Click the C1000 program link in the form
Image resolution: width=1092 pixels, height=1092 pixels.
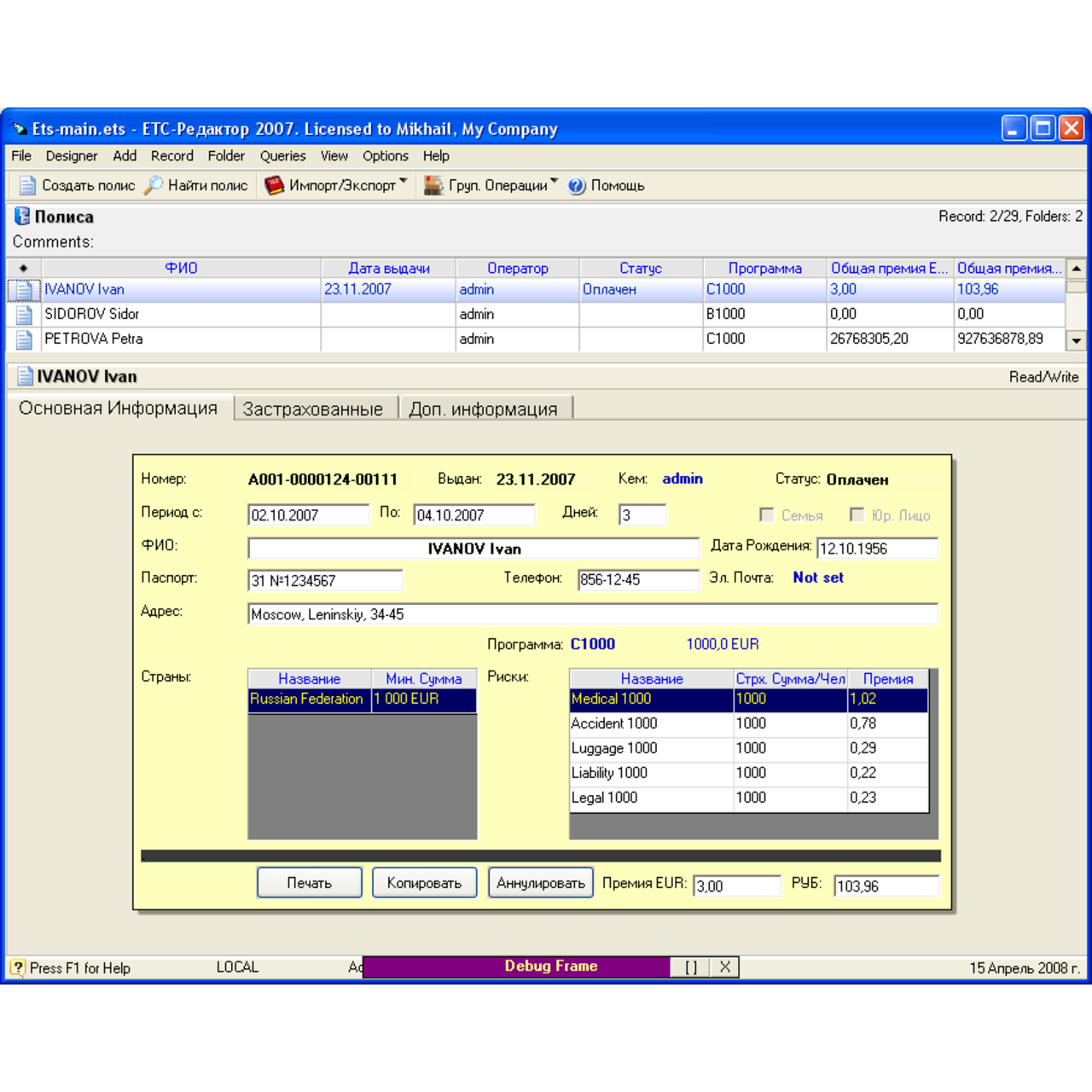click(593, 644)
